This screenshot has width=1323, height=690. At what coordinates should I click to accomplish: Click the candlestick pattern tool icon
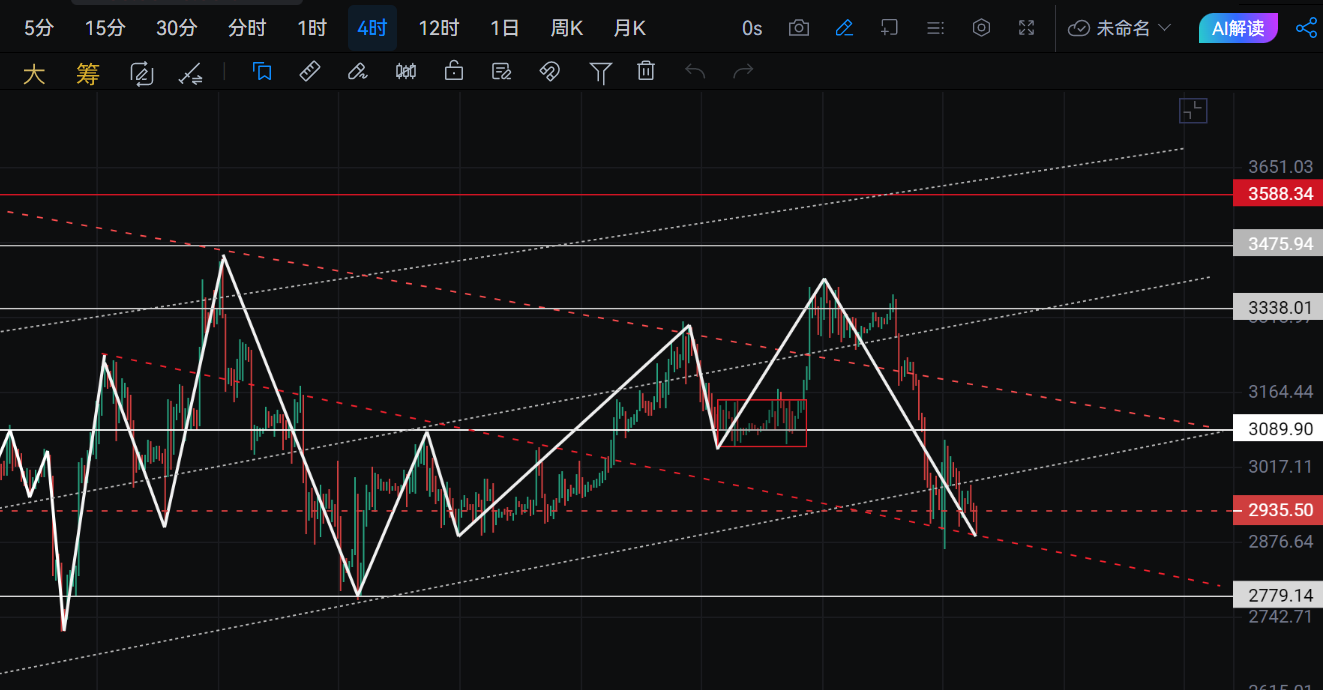406,71
